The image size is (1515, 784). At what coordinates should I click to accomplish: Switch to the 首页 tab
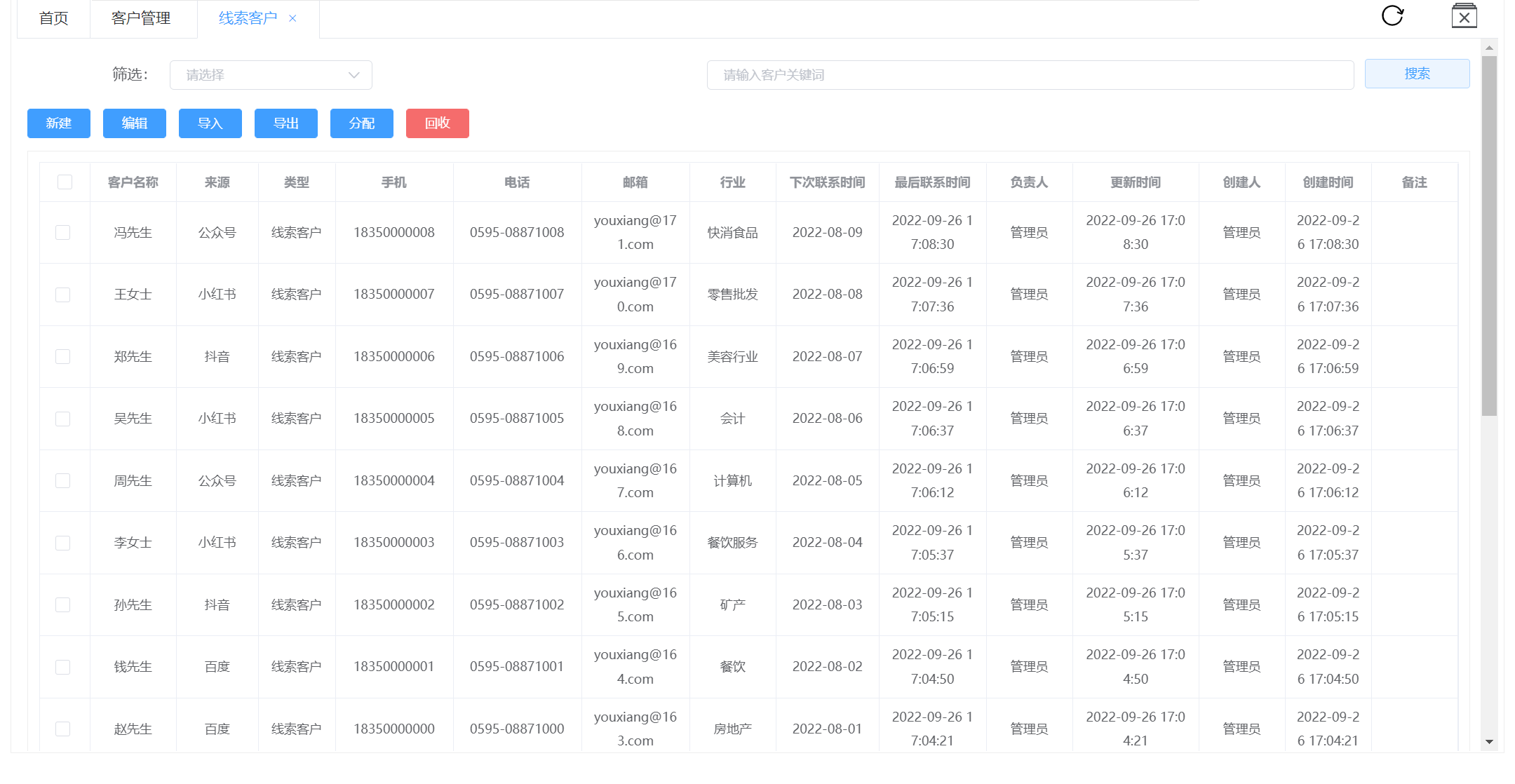(53, 18)
